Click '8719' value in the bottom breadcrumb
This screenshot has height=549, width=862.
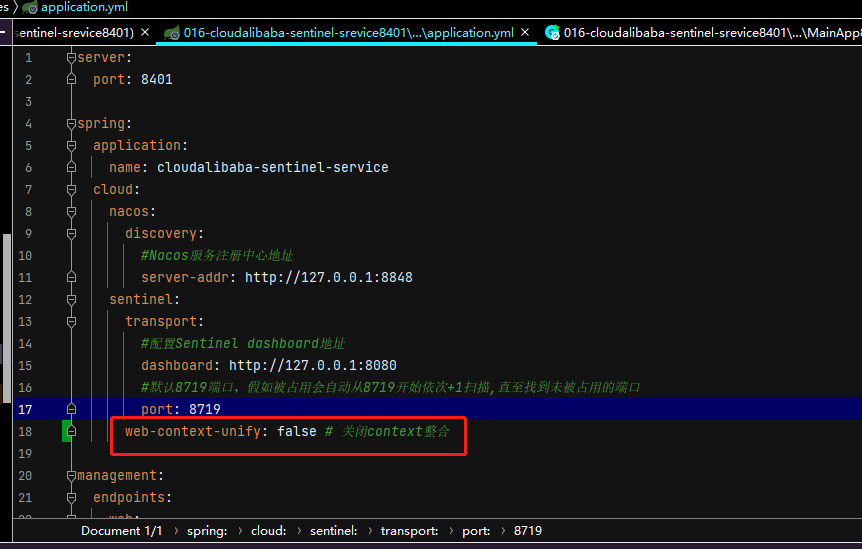[528, 531]
